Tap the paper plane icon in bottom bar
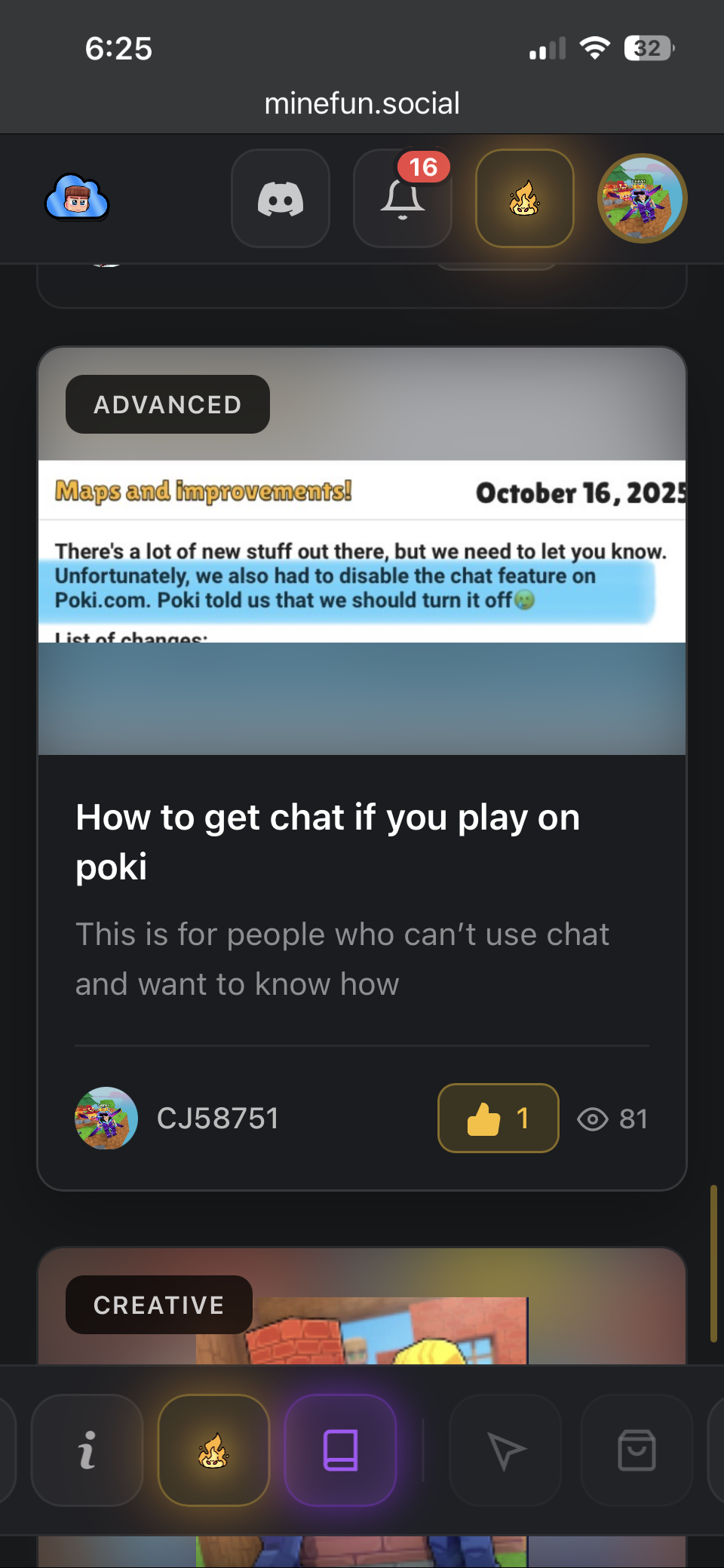This screenshot has height=1568, width=724. point(505,1450)
